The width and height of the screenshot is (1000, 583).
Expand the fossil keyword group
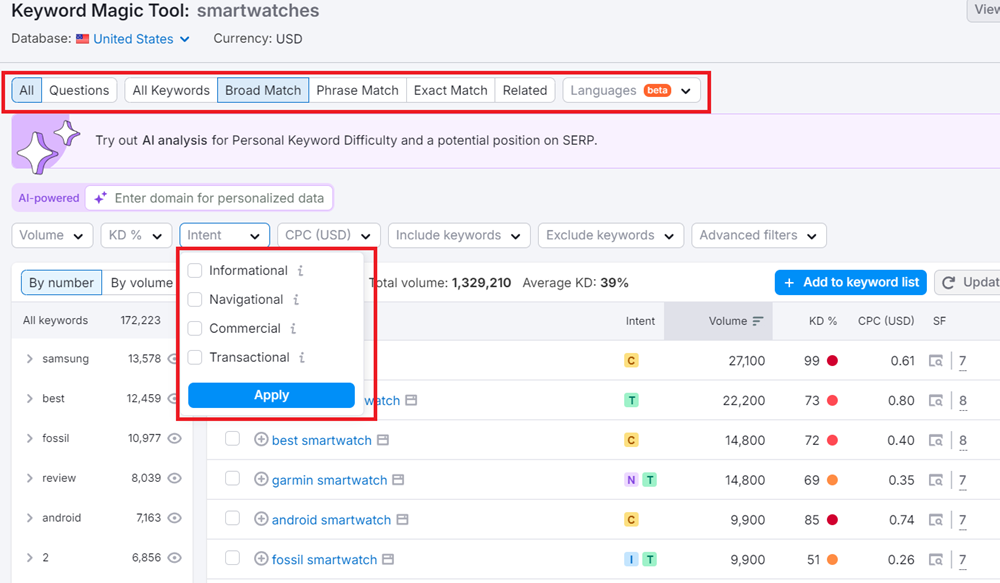point(29,438)
